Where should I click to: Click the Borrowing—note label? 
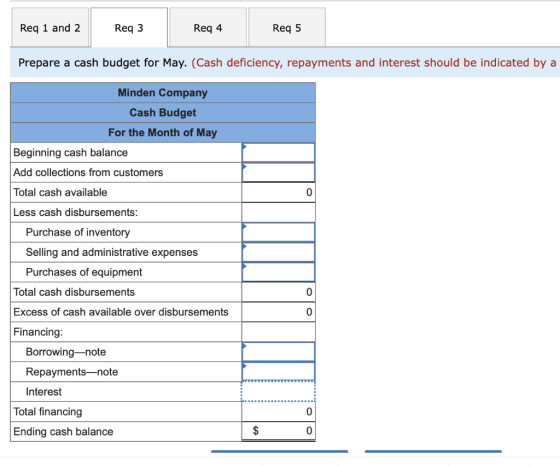click(66, 352)
